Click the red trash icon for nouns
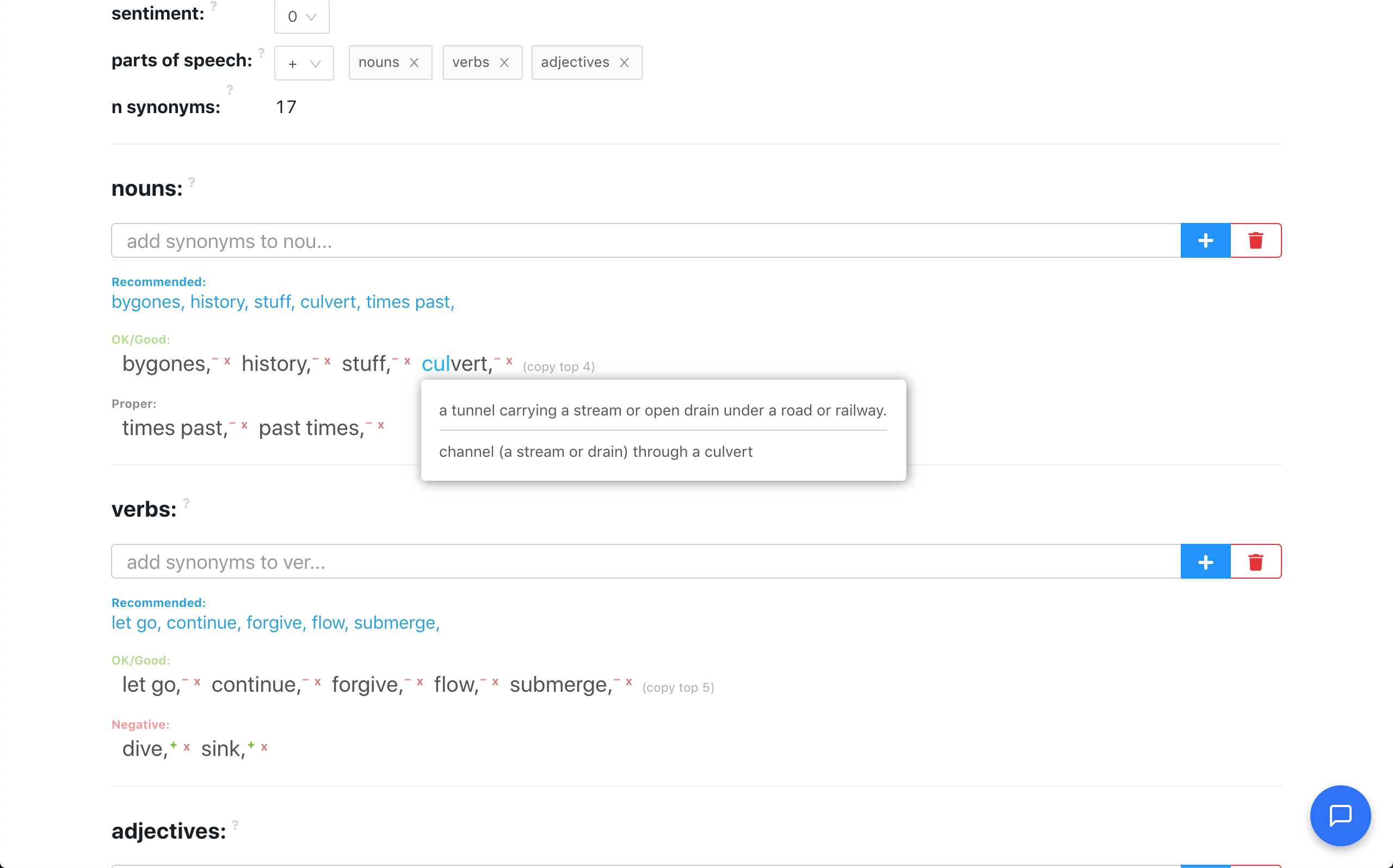Screen dimensions: 1393x868 pyautogui.click(x=1255, y=240)
